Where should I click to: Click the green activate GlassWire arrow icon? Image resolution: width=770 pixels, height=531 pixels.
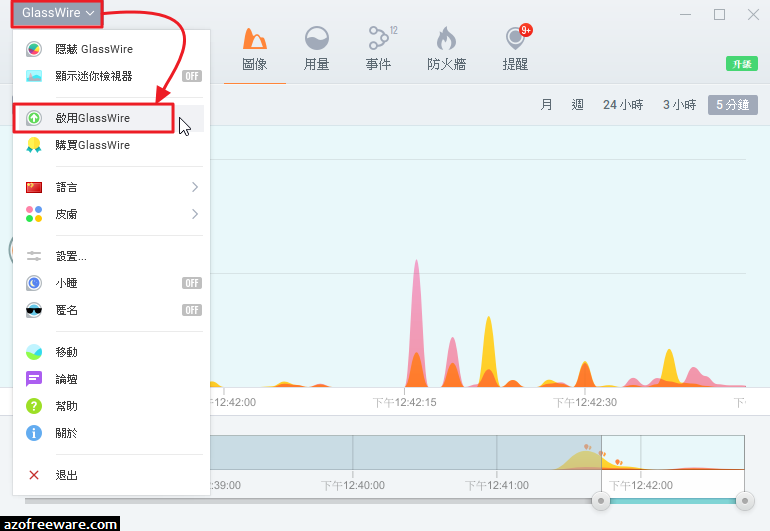[x=34, y=118]
